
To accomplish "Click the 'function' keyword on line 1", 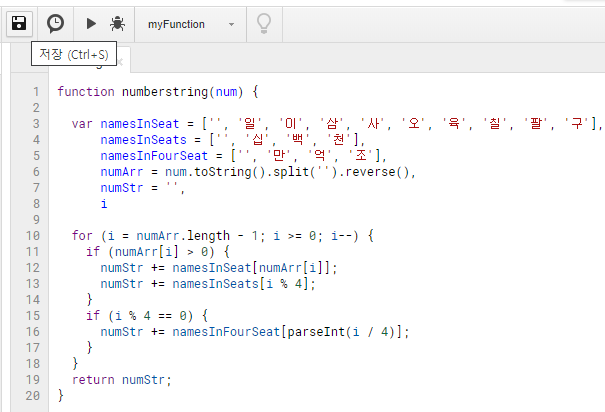I will tap(86, 92).
